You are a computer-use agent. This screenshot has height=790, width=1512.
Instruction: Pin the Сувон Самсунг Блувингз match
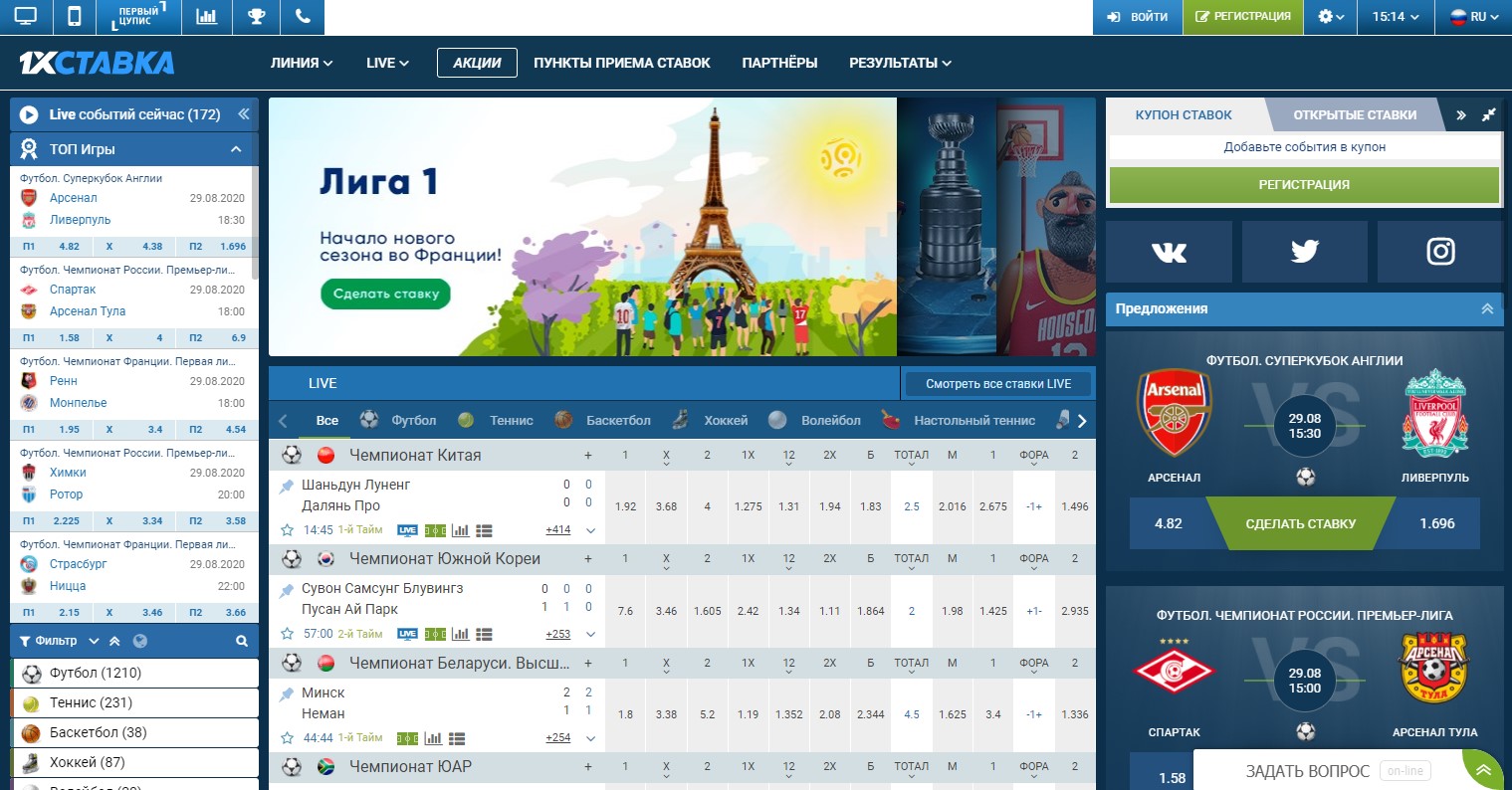click(287, 589)
